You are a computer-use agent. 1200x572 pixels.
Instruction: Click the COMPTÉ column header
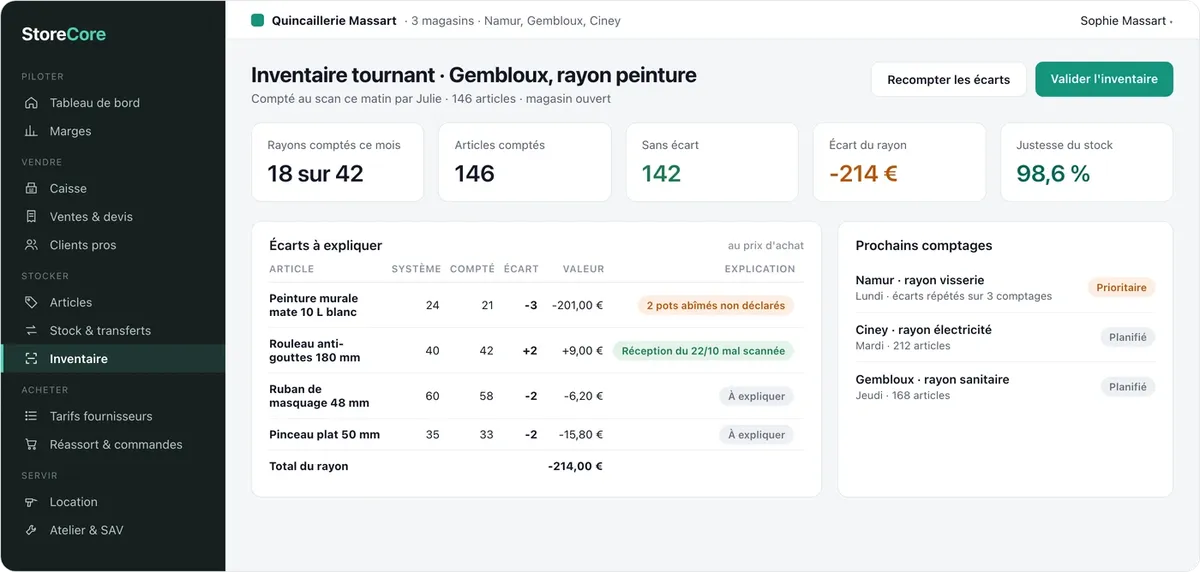pyautogui.click(x=472, y=269)
